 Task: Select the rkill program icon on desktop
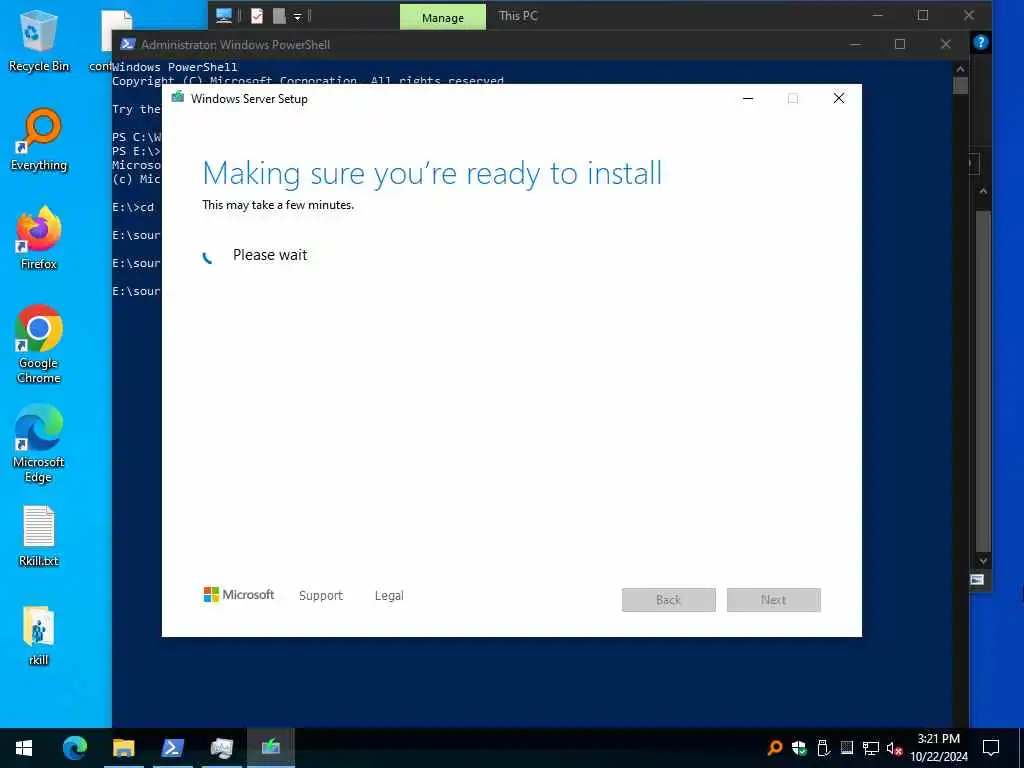tap(39, 635)
